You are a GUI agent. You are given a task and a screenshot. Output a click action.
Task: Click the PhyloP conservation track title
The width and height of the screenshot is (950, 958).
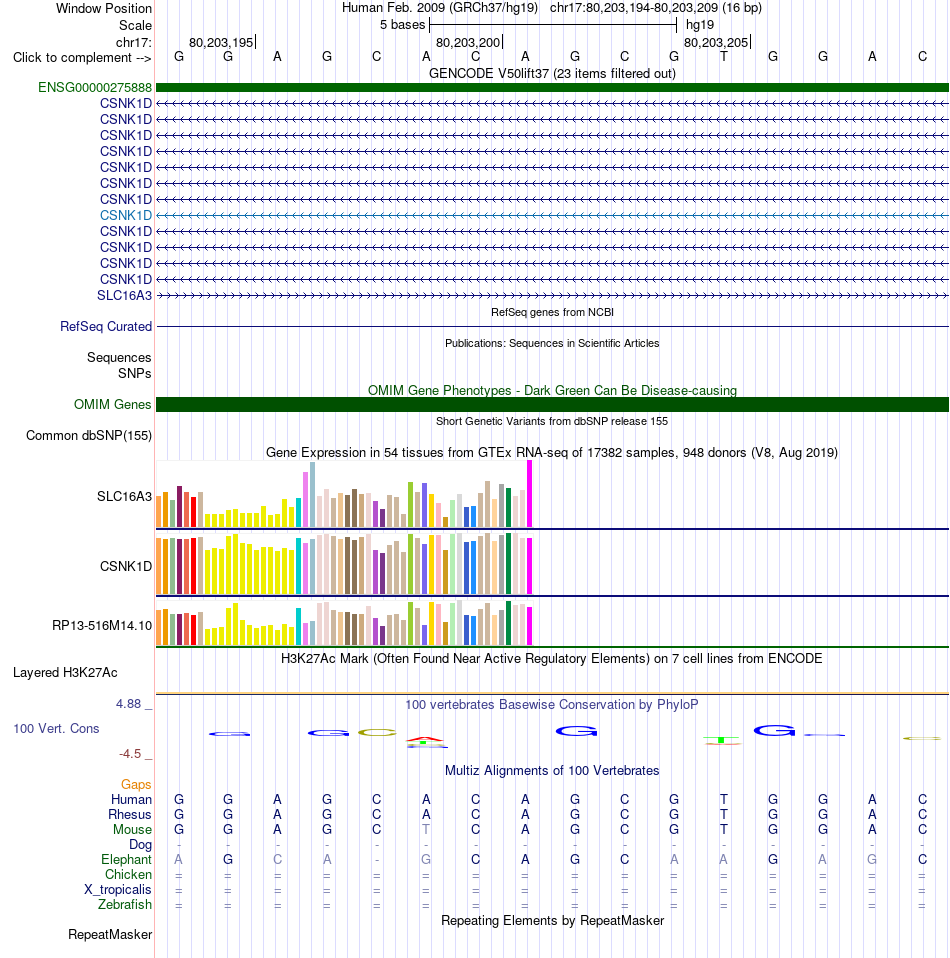[x=552, y=704]
